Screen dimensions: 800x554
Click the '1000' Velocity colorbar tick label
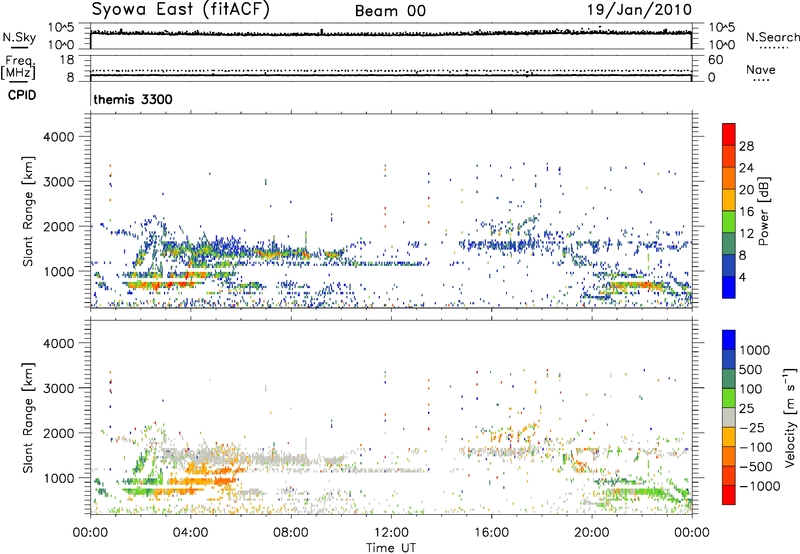754,350
